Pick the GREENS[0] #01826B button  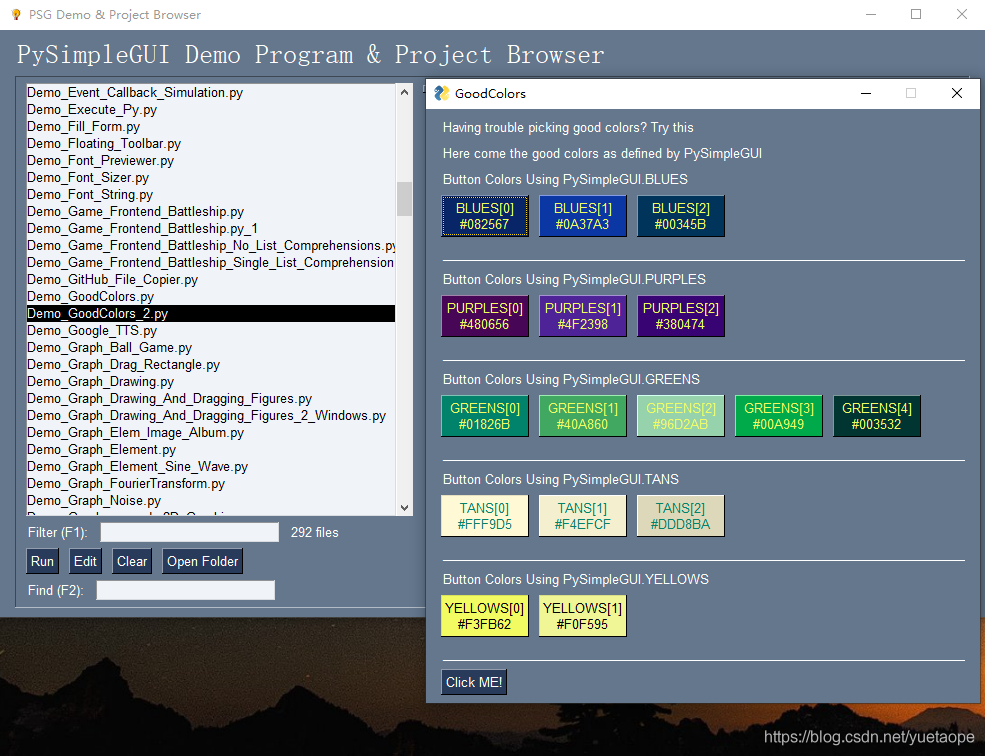click(484, 416)
